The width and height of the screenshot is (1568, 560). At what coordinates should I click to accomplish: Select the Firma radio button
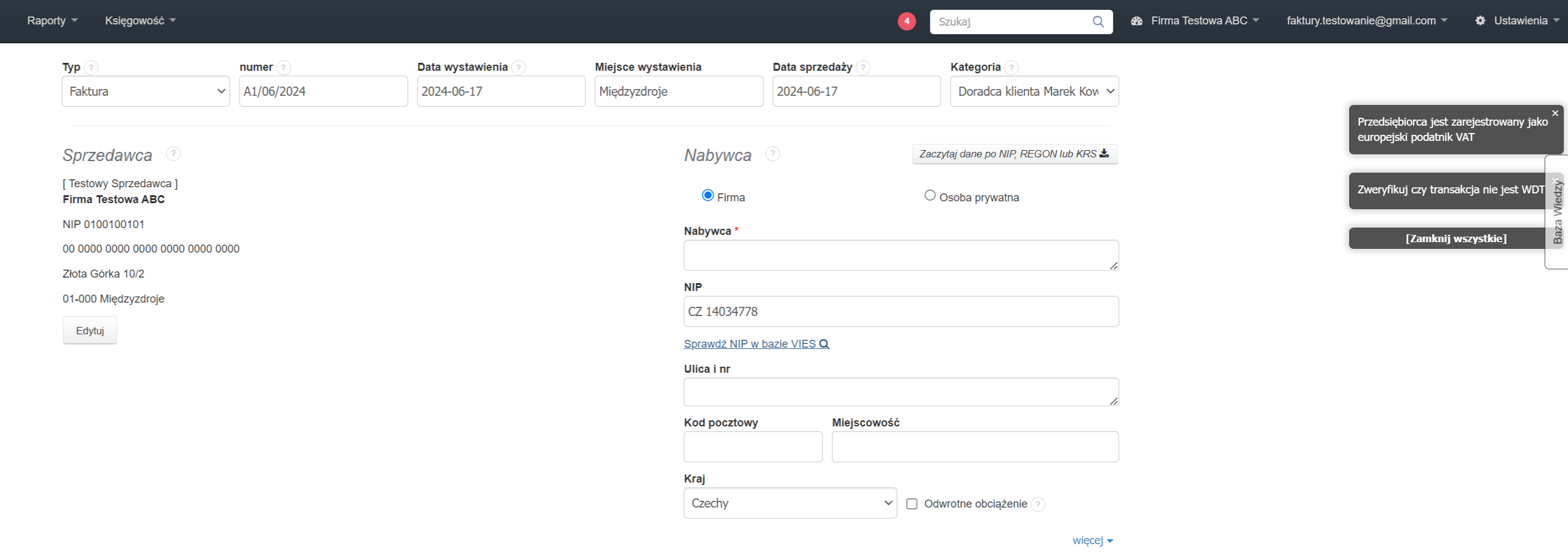pos(708,195)
